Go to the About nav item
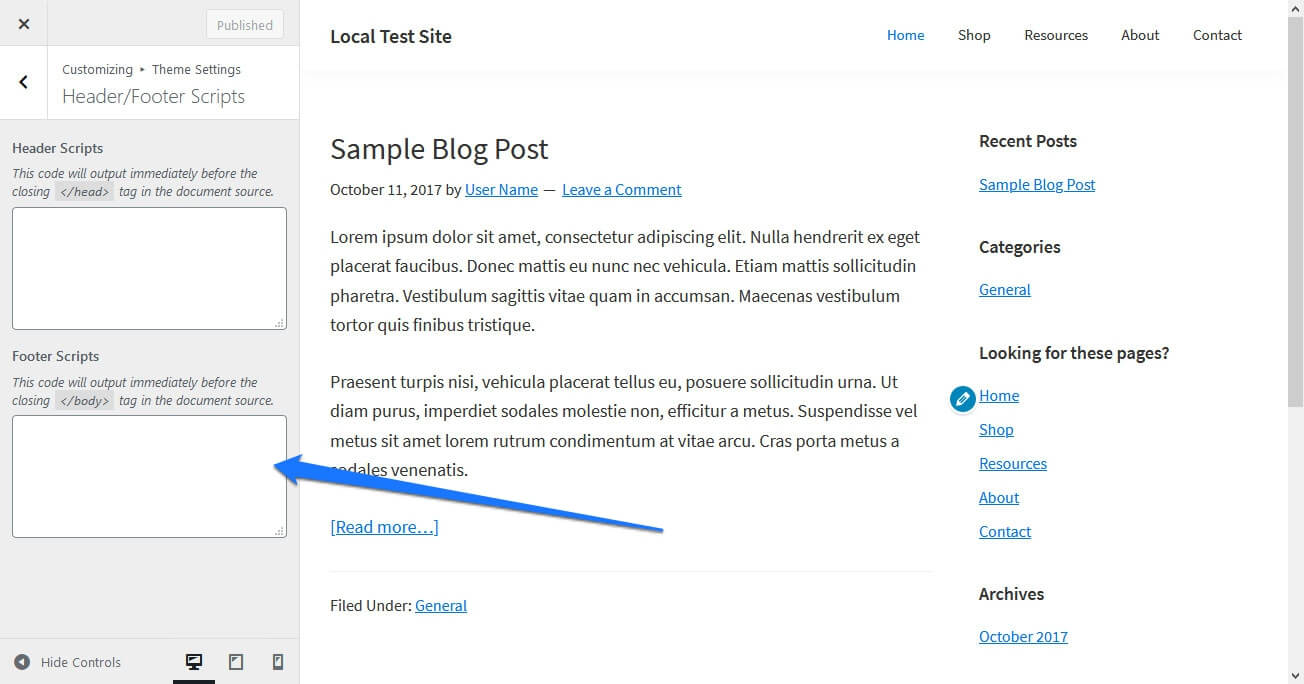 tap(1140, 35)
